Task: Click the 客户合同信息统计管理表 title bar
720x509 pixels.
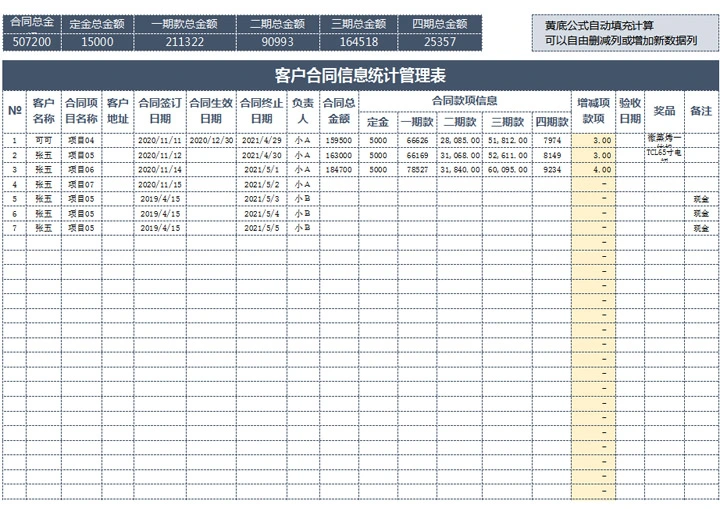Action: coord(360,75)
